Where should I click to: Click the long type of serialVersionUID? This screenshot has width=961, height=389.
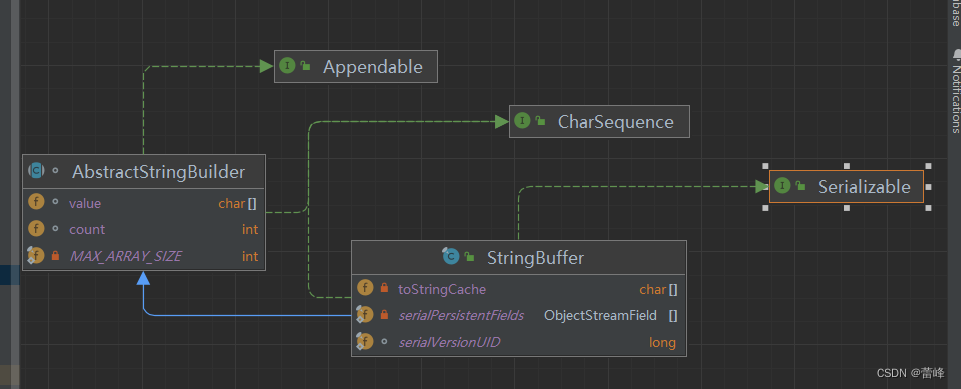pyautogui.click(x=663, y=342)
